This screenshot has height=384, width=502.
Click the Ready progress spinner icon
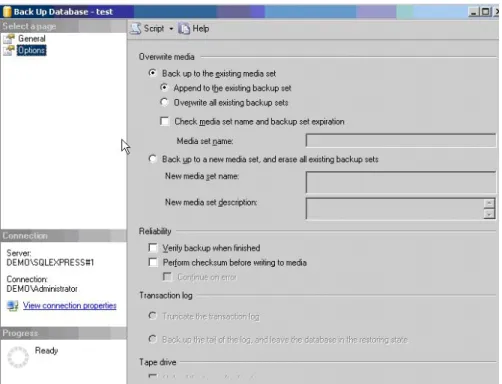point(18,357)
